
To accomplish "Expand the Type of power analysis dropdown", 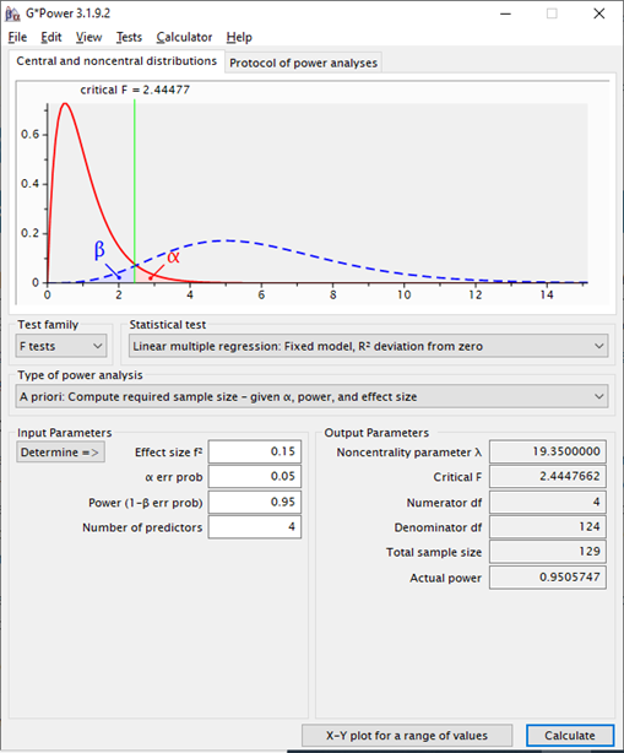I will 312,397.
